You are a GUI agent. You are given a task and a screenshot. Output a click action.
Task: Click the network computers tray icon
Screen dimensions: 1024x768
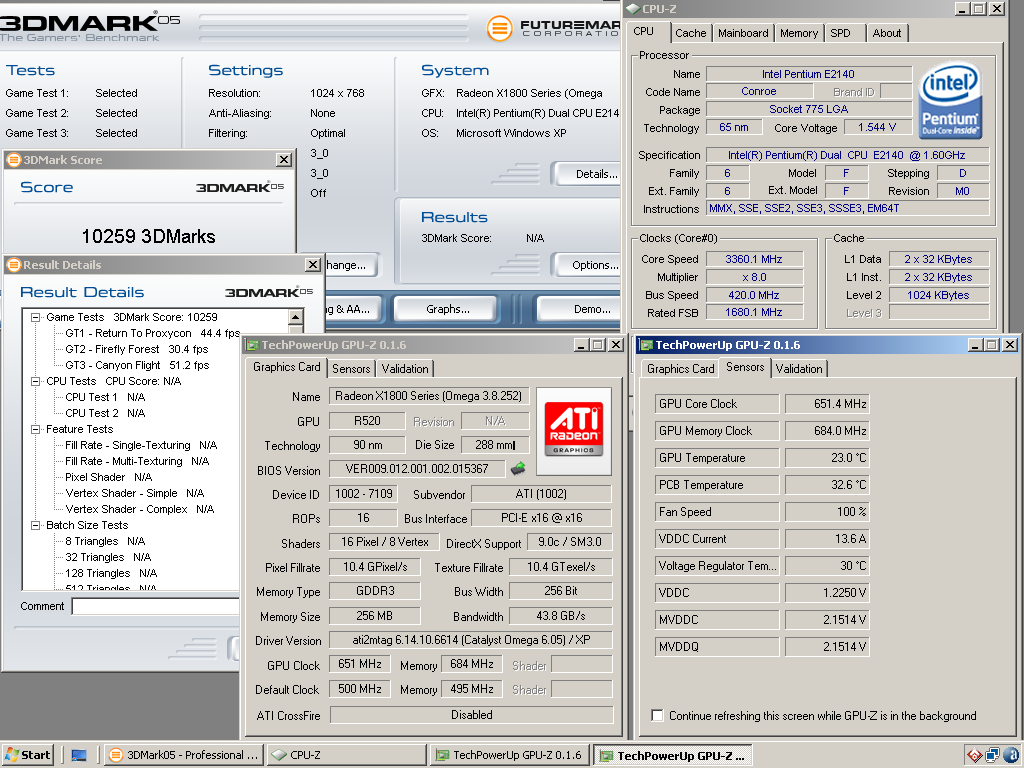[993, 756]
